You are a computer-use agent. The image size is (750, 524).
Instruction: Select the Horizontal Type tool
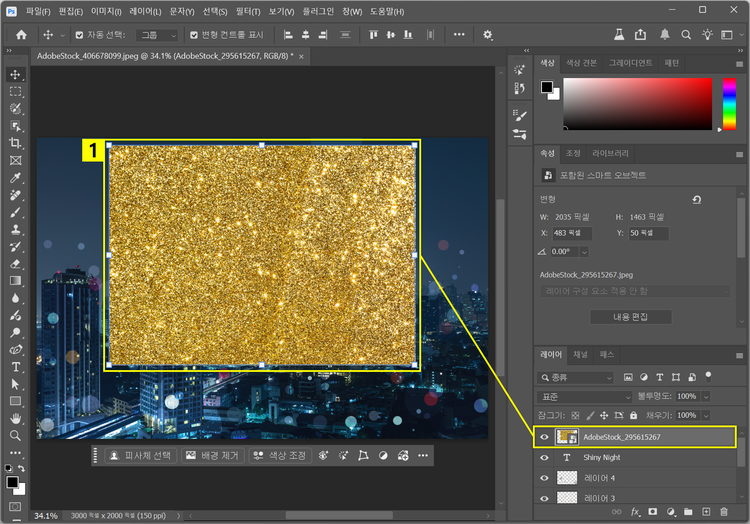coord(15,367)
